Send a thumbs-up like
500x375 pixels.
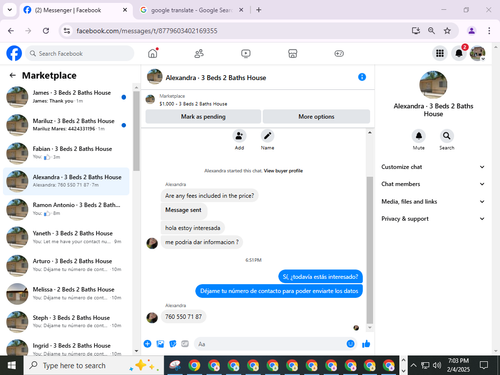tap(366, 344)
